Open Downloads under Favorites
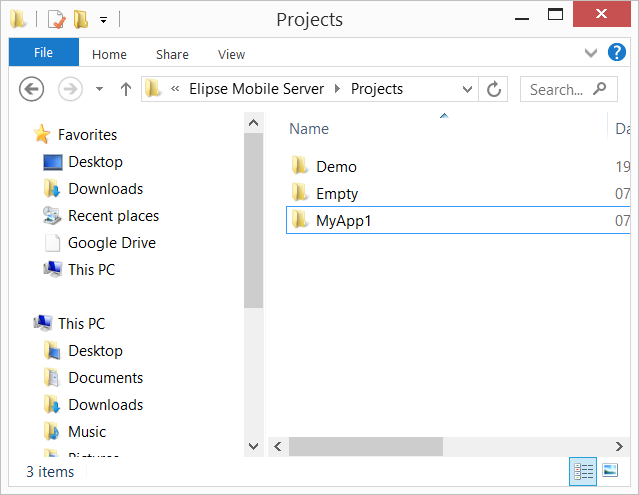 [106, 189]
